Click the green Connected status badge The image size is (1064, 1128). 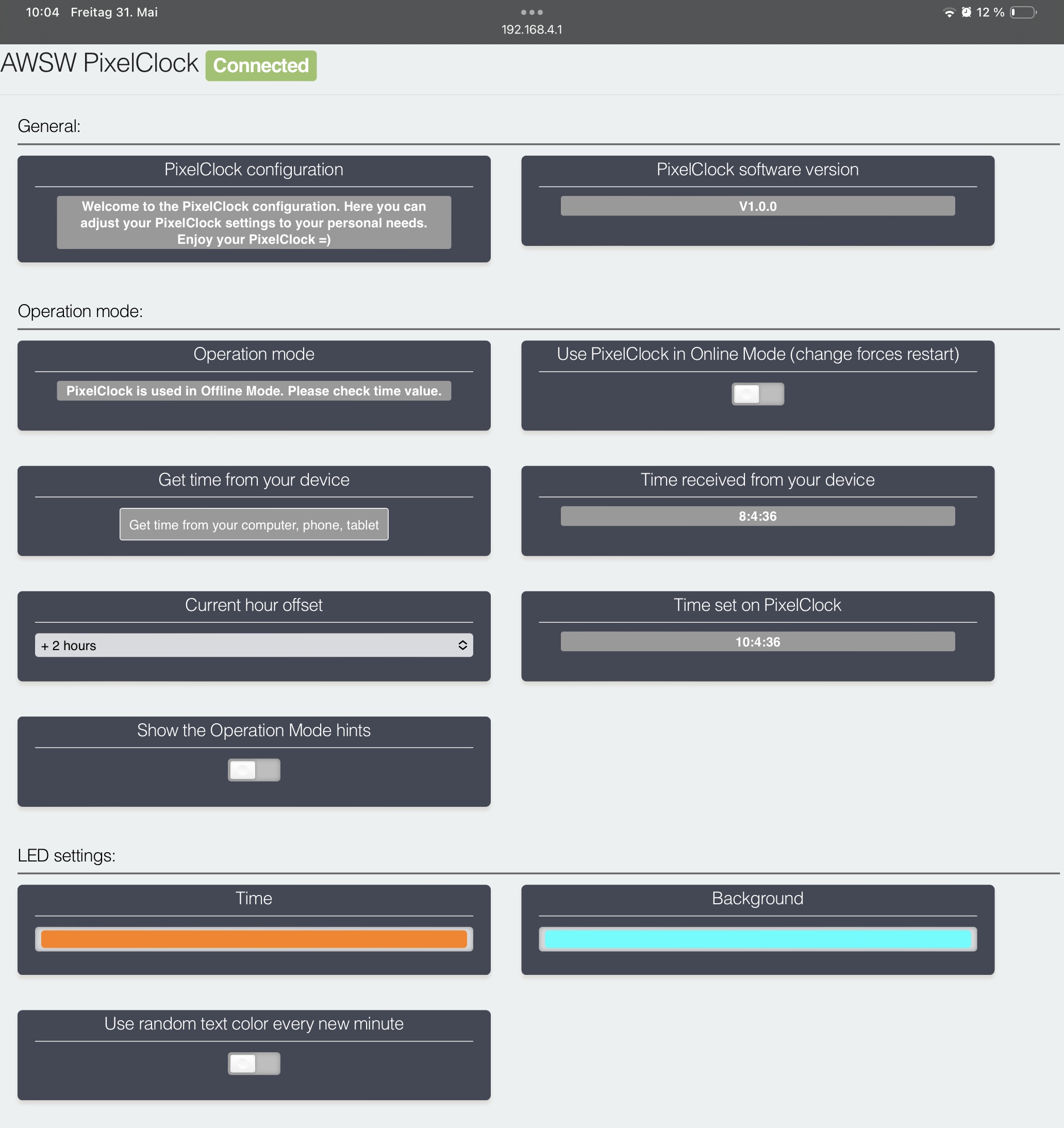261,66
